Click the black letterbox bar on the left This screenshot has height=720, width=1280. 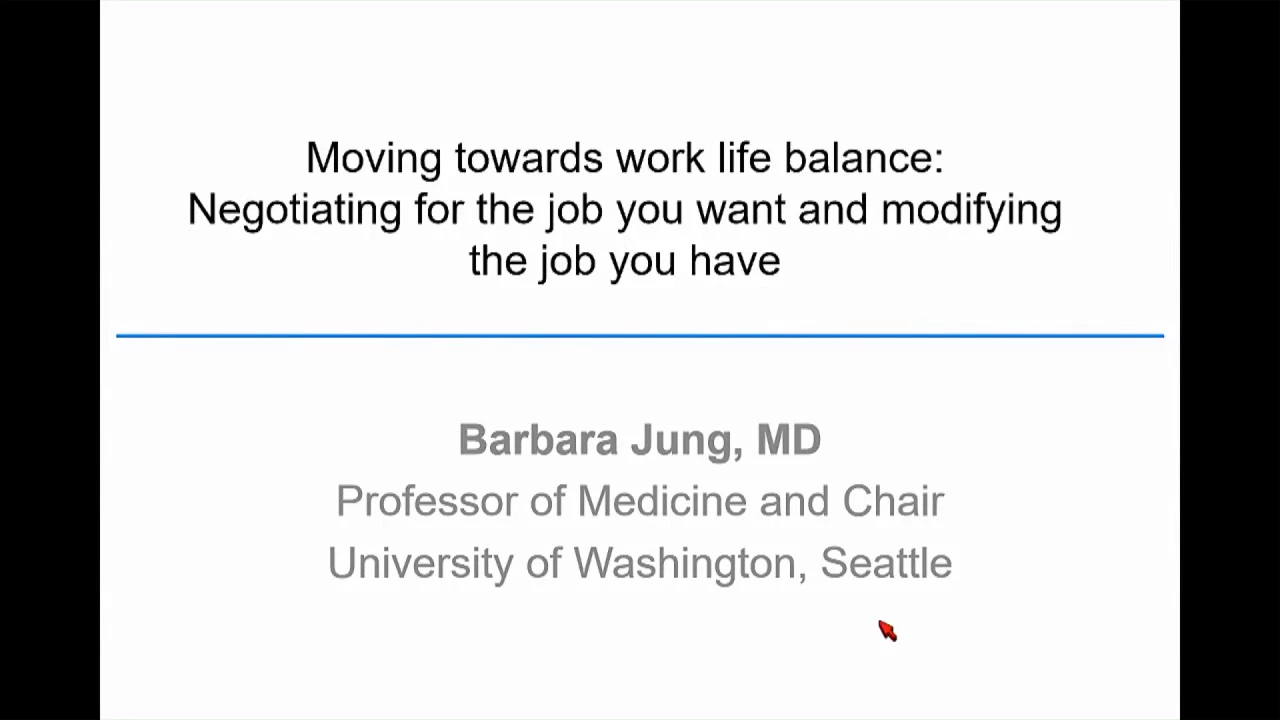(50, 360)
